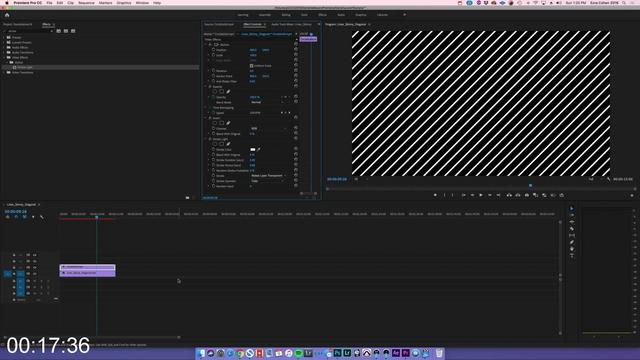
Task: Select the Slip tool
Action: [571, 236]
